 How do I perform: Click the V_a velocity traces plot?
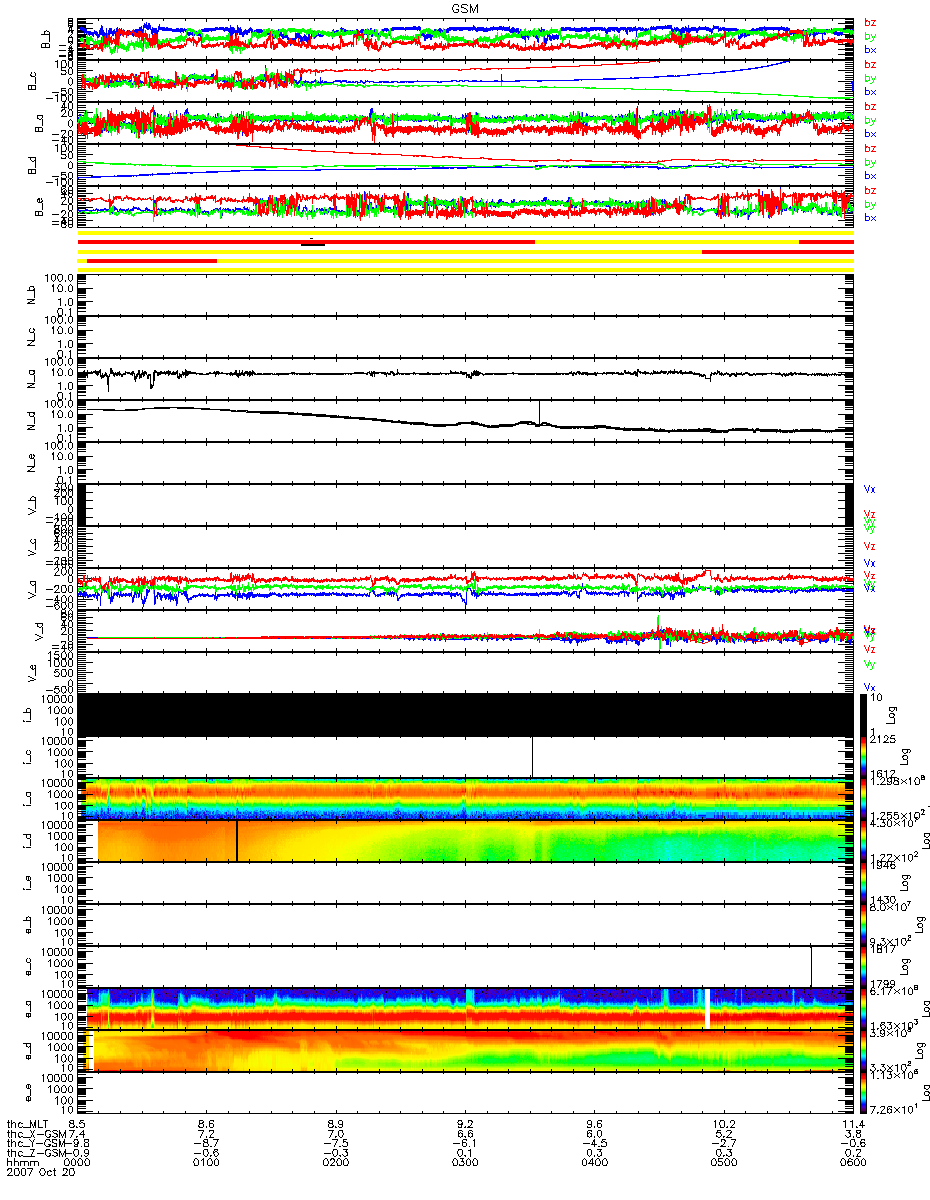tap(465, 589)
